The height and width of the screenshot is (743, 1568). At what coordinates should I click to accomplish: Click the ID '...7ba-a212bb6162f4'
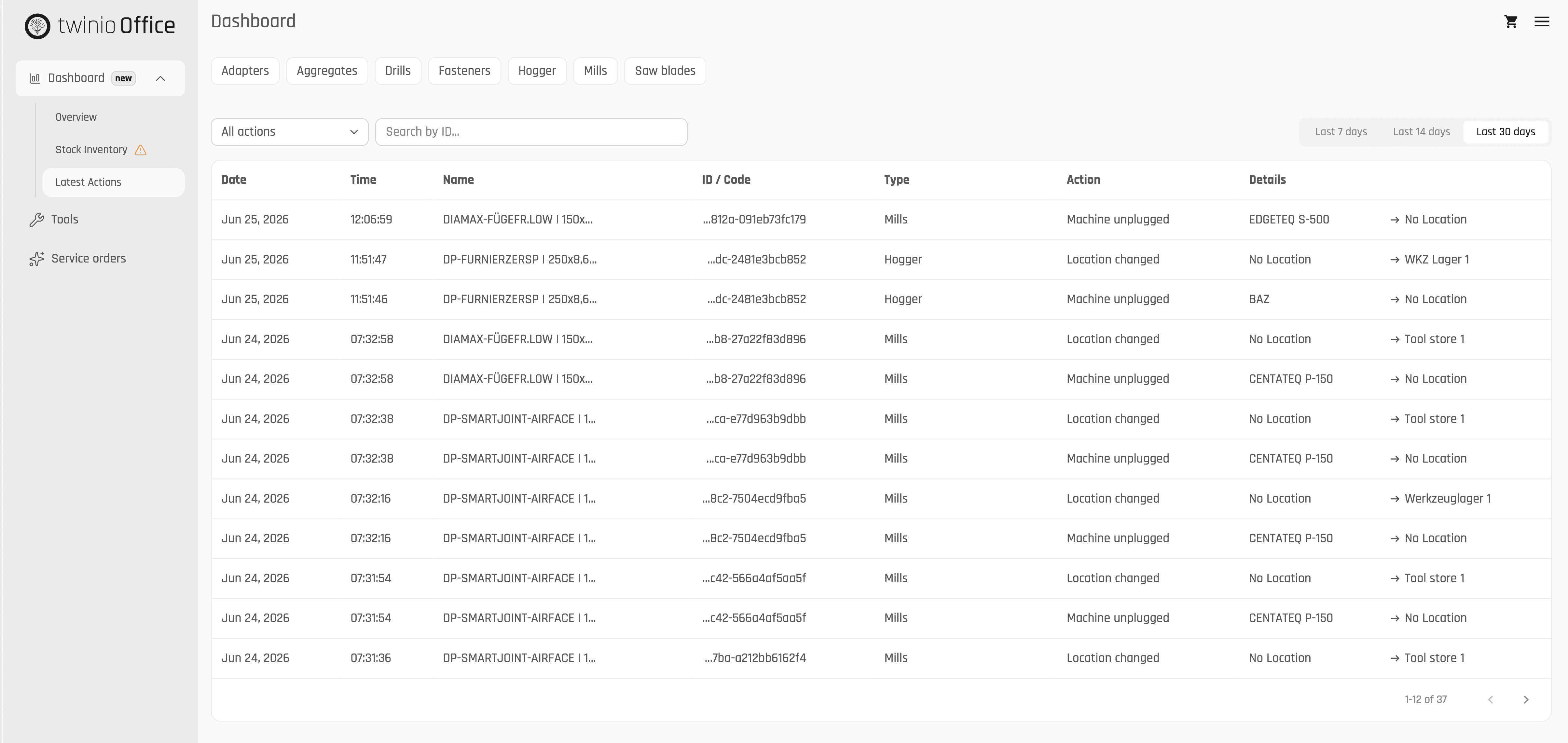pyautogui.click(x=755, y=658)
